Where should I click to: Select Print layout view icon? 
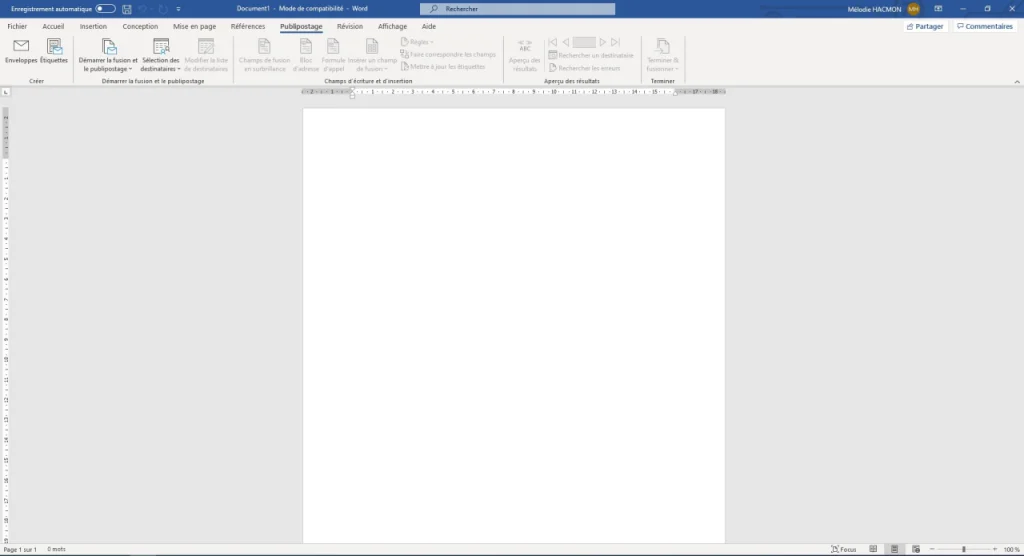click(894, 549)
